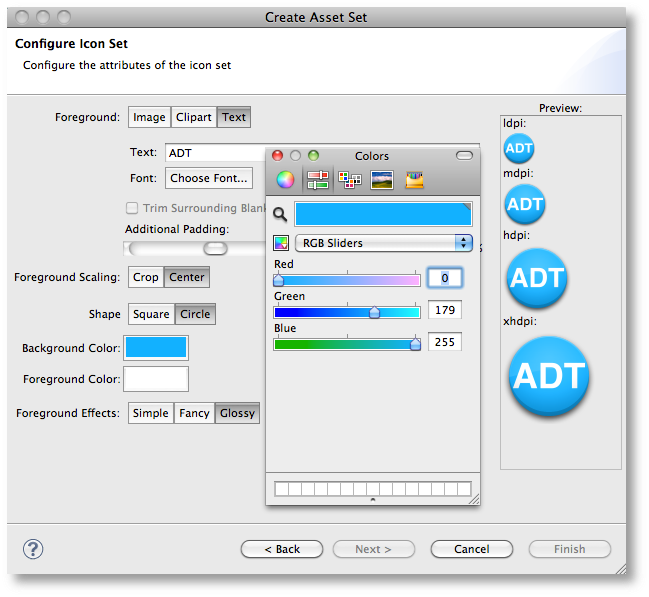Choose Circle shape

click(195, 314)
